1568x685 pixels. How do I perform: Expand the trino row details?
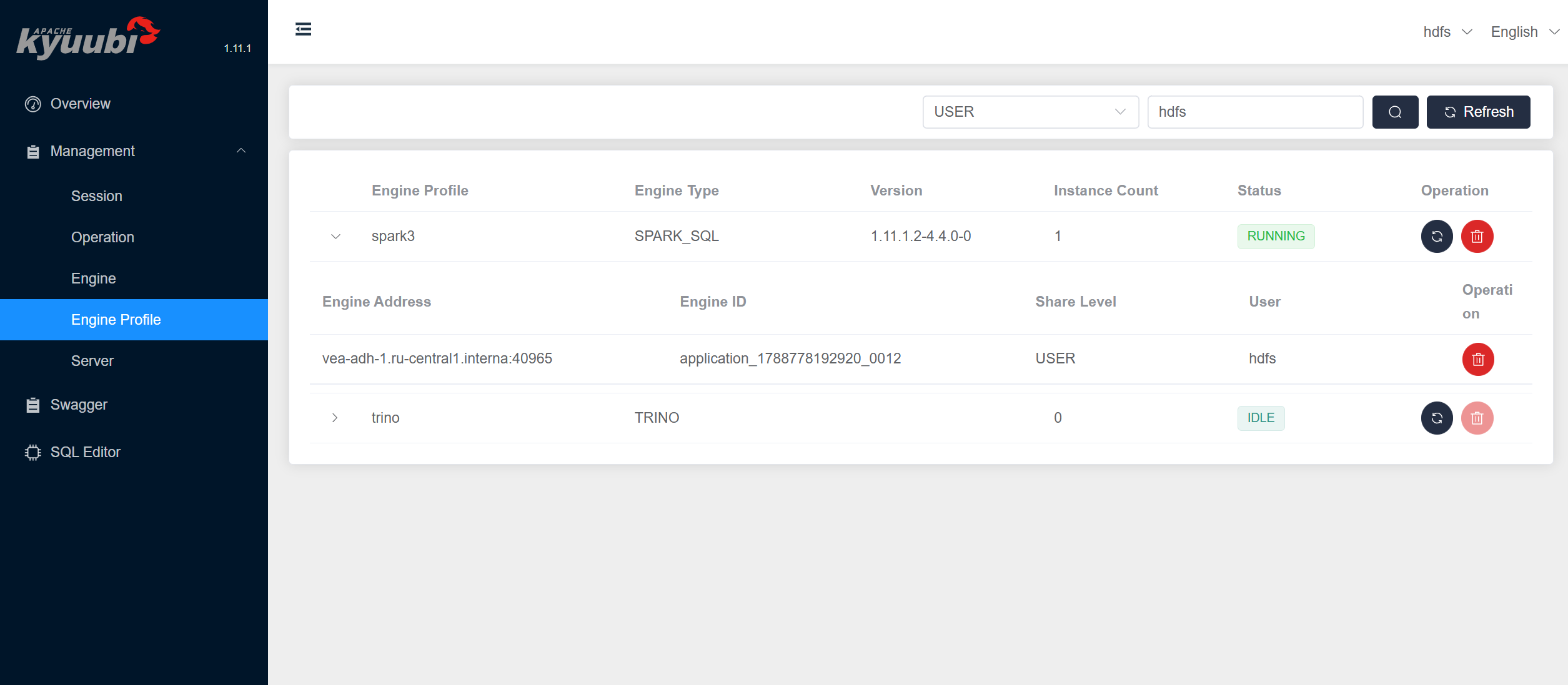pyautogui.click(x=335, y=418)
